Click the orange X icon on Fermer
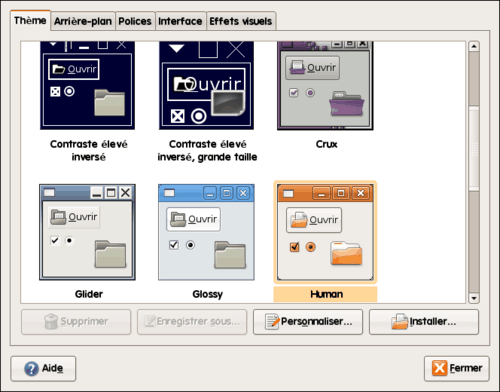500x392 pixels. [439, 368]
